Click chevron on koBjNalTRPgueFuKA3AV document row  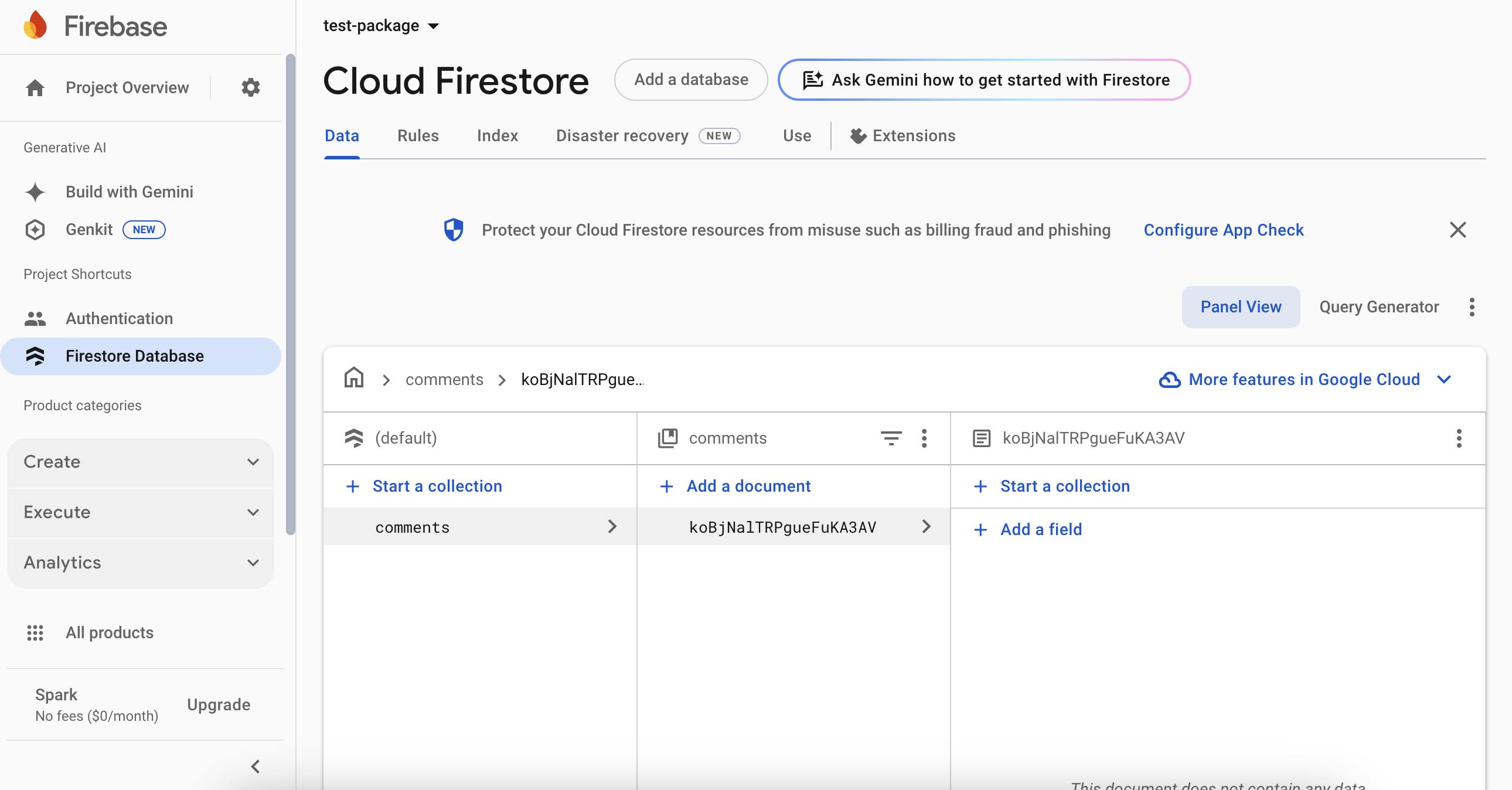pyautogui.click(x=926, y=526)
